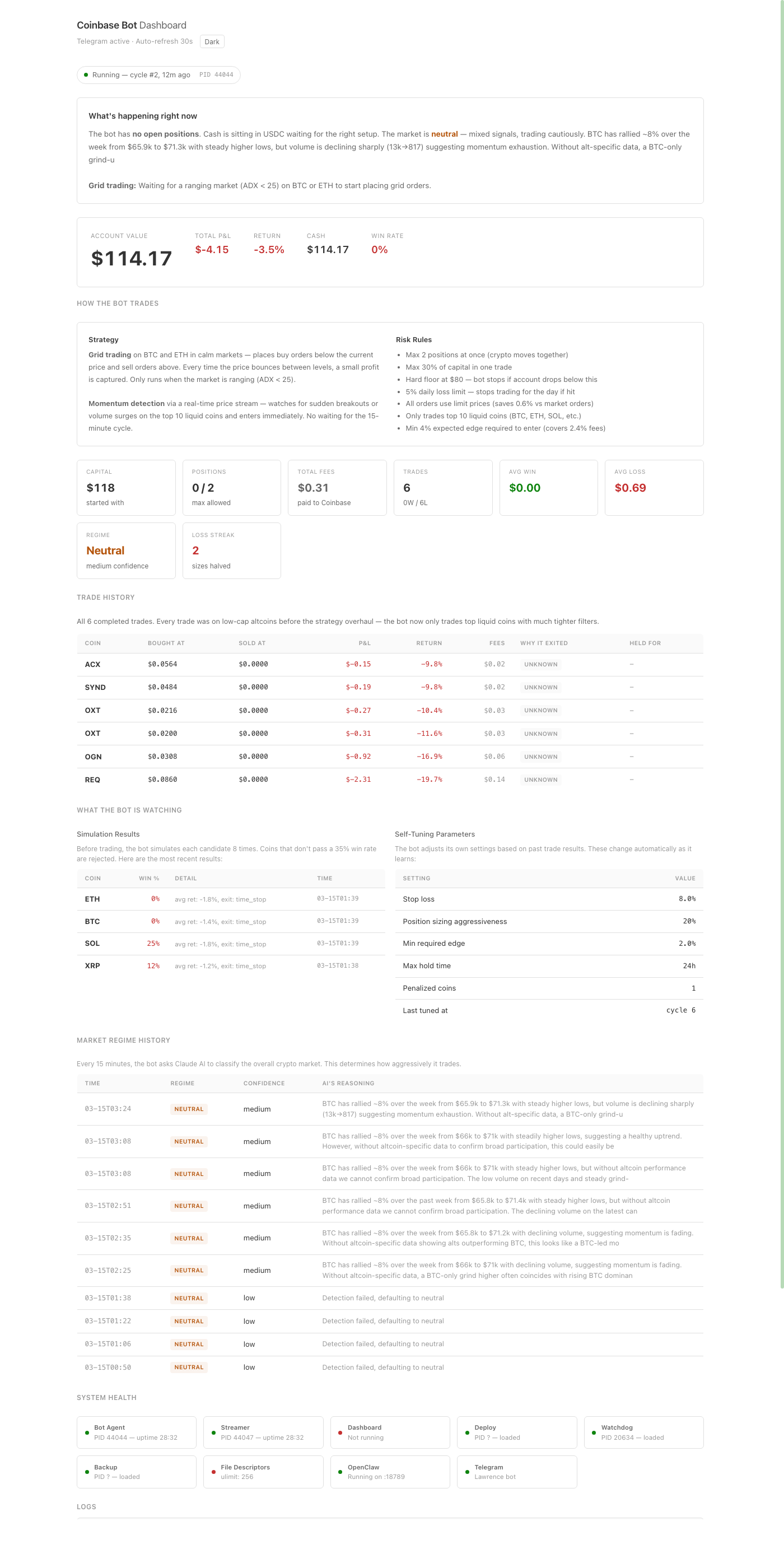The height and width of the screenshot is (1568, 784).
Task: Click the Trades 6 card
Action: tap(443, 488)
